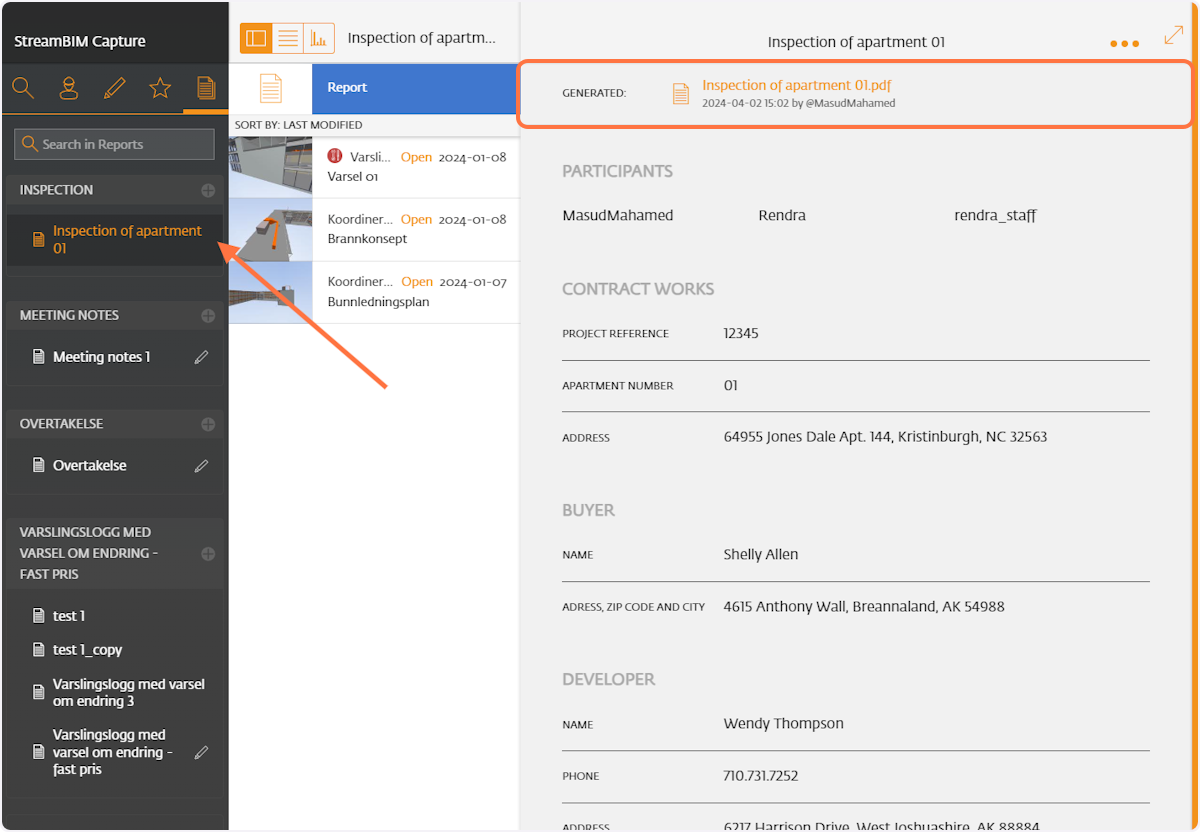Select the Report tab

click(x=415, y=88)
